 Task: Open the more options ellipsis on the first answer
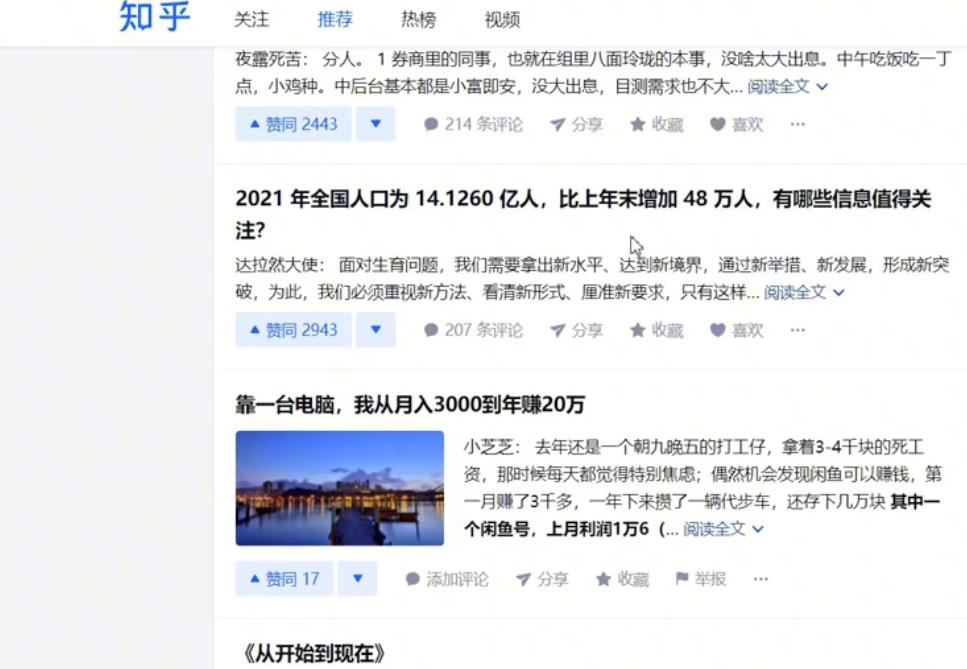coord(797,124)
